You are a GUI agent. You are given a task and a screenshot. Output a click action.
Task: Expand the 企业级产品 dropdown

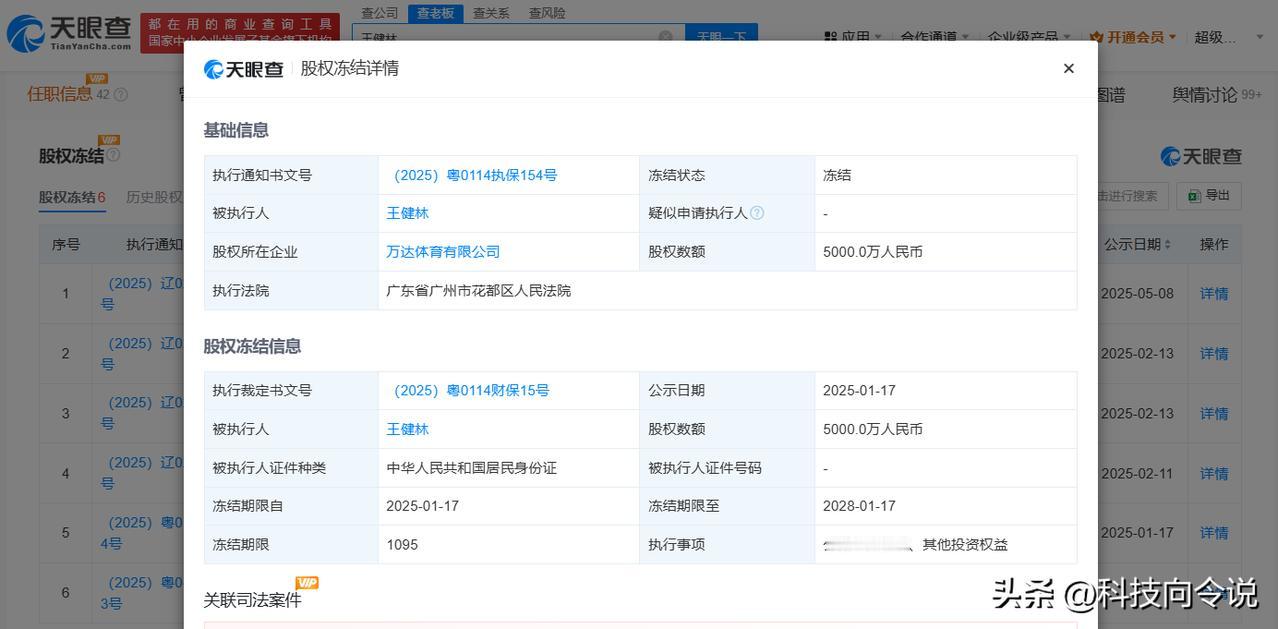pos(1029,37)
